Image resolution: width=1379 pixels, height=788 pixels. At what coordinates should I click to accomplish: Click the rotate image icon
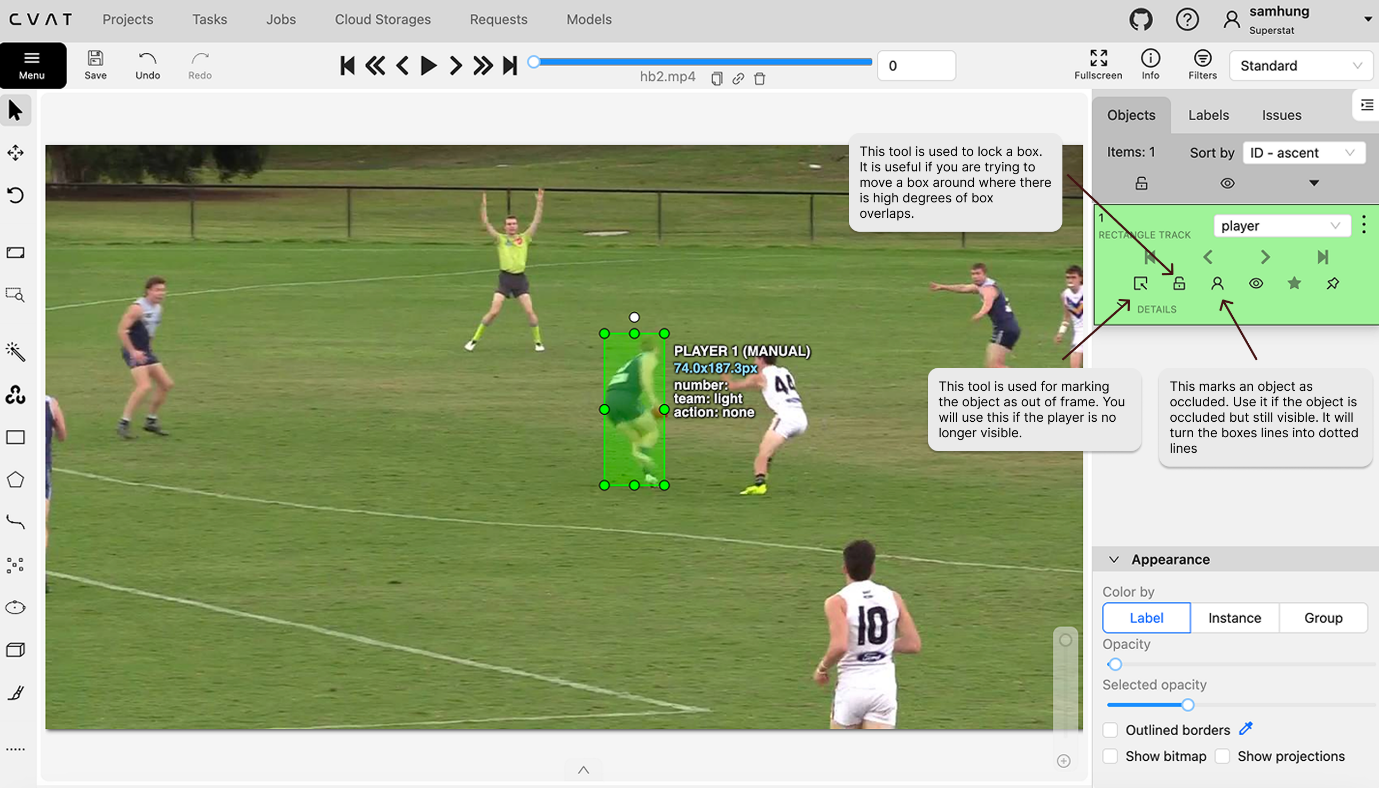[15, 195]
